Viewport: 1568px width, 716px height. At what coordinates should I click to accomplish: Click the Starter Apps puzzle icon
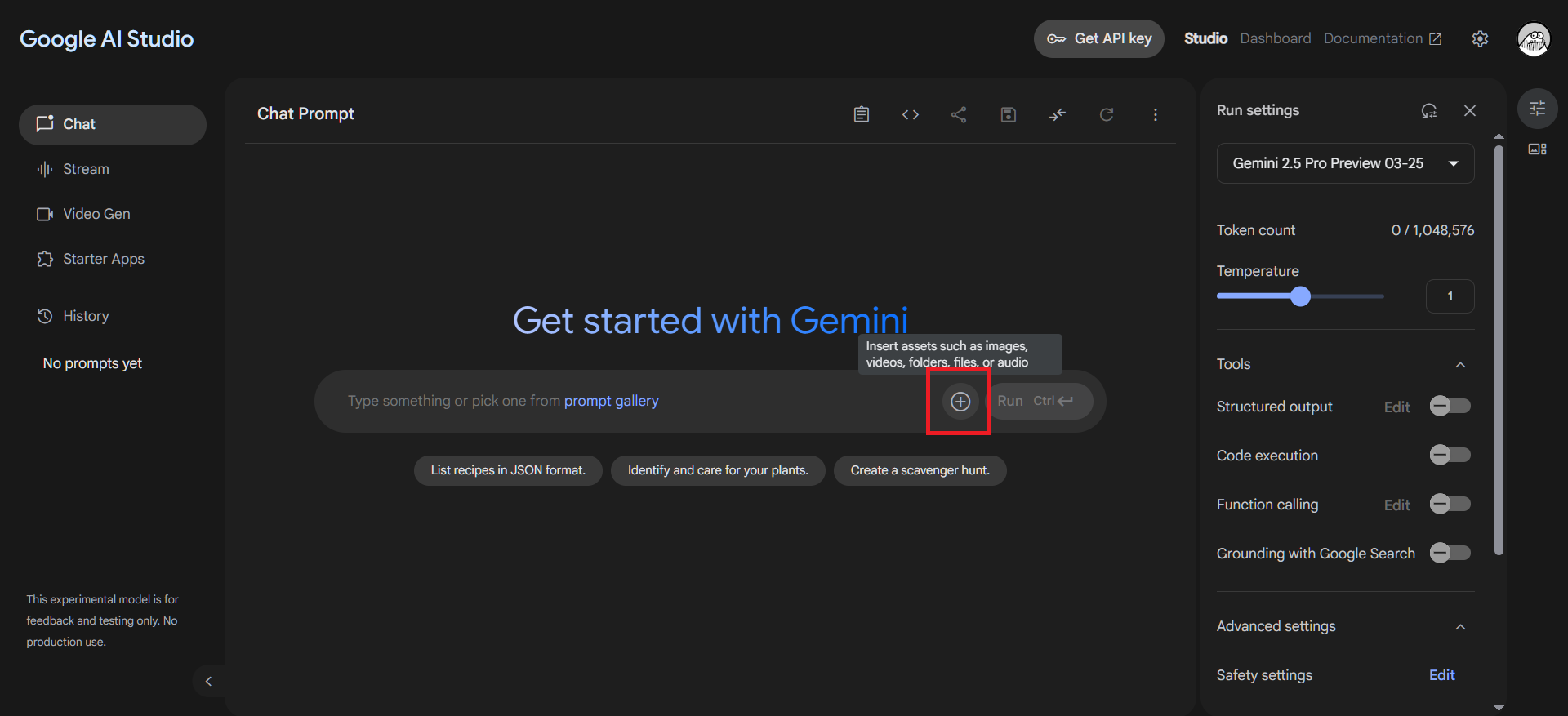45,259
